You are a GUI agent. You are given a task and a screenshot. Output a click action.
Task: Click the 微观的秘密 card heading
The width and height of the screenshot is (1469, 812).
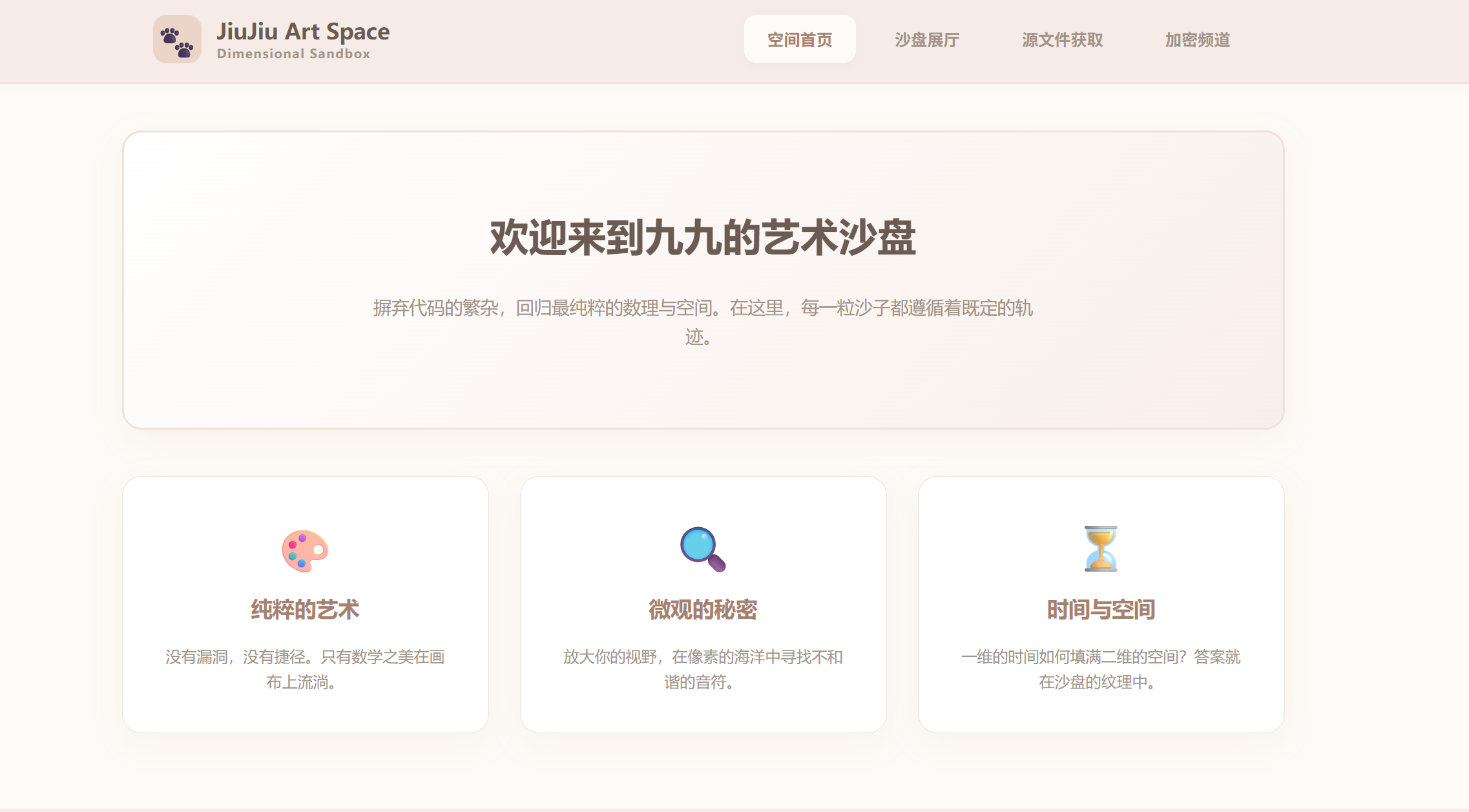703,609
